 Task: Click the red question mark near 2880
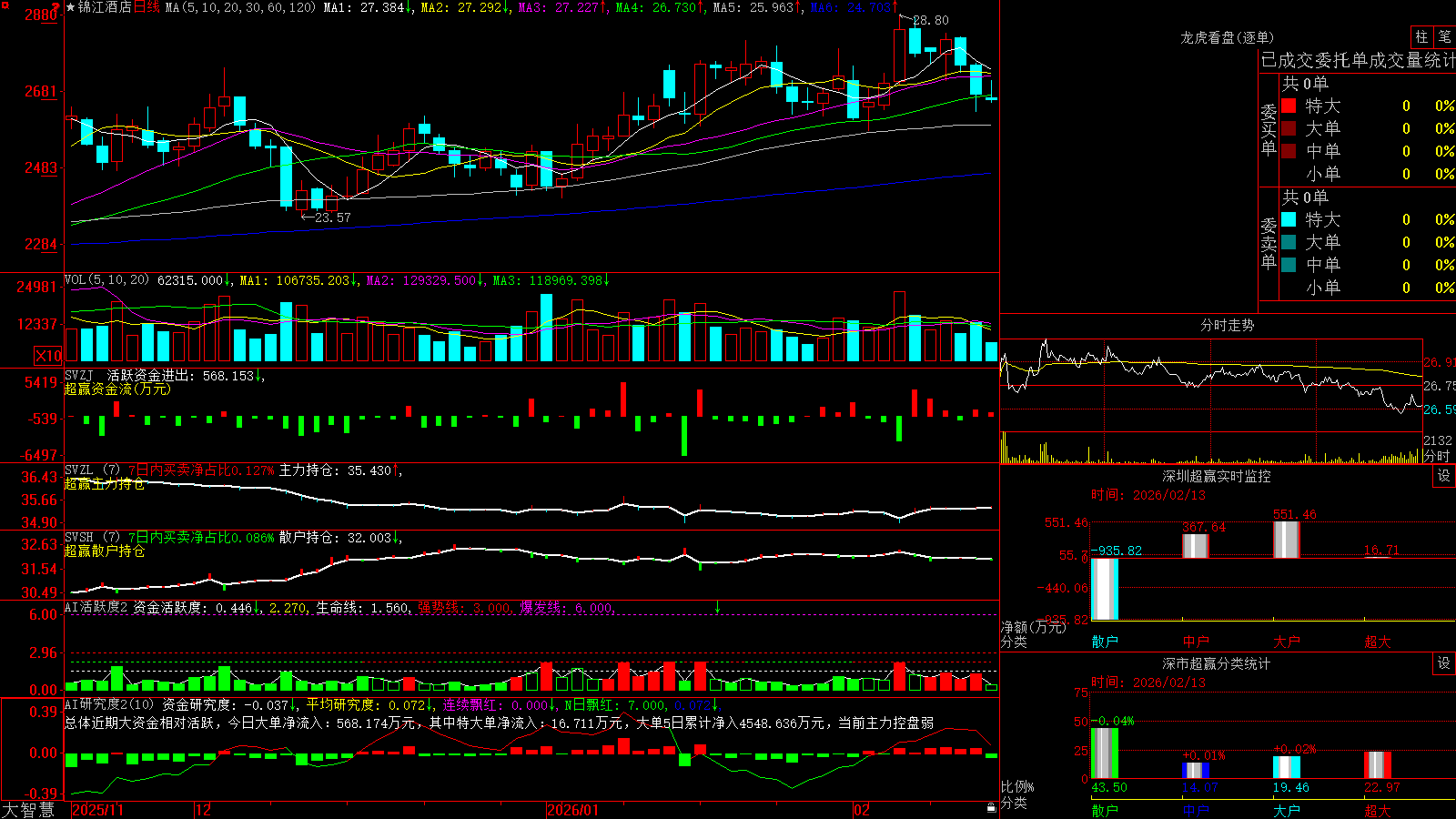[x=56, y=6]
